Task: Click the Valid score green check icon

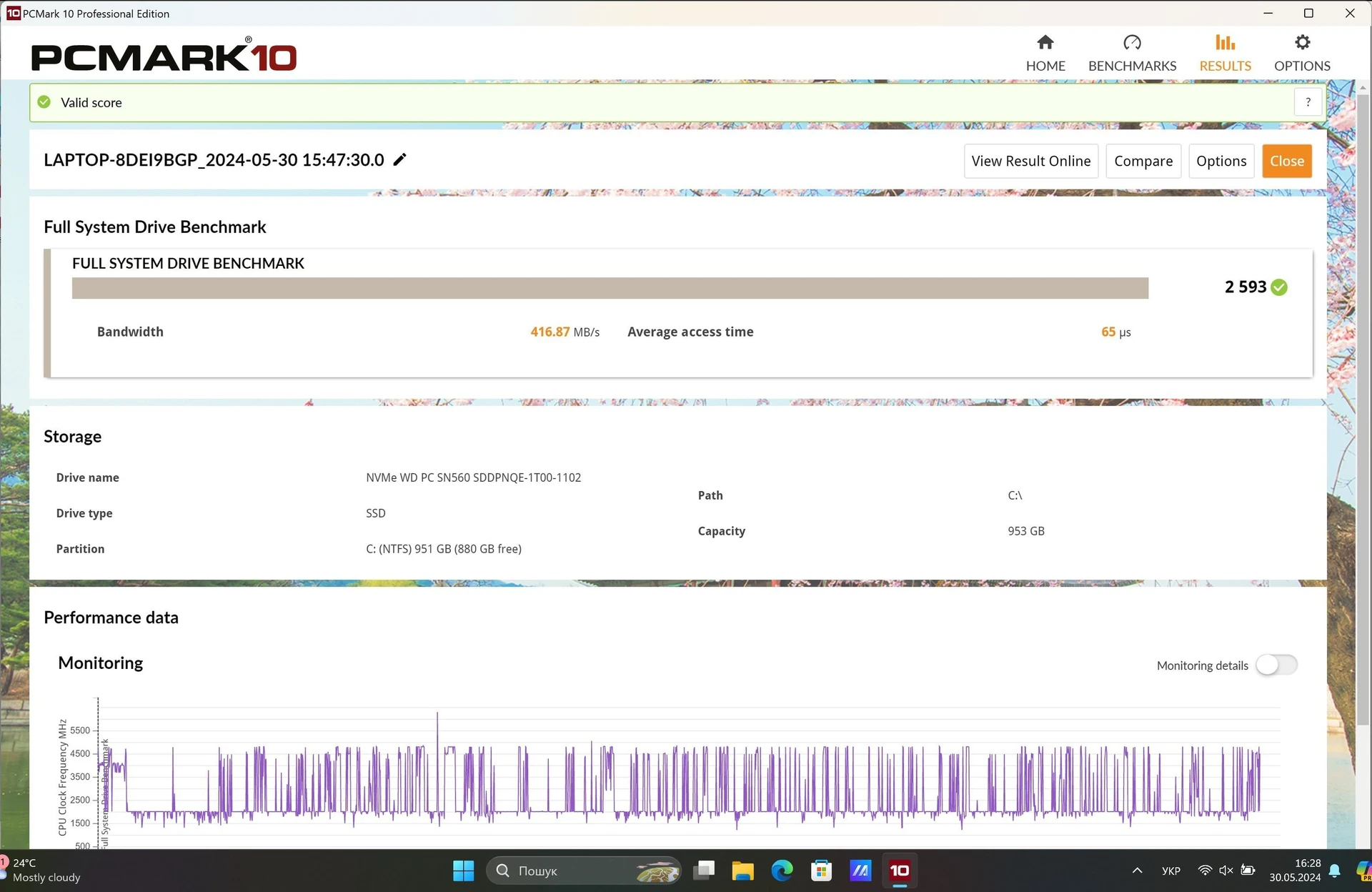Action: pos(44,102)
